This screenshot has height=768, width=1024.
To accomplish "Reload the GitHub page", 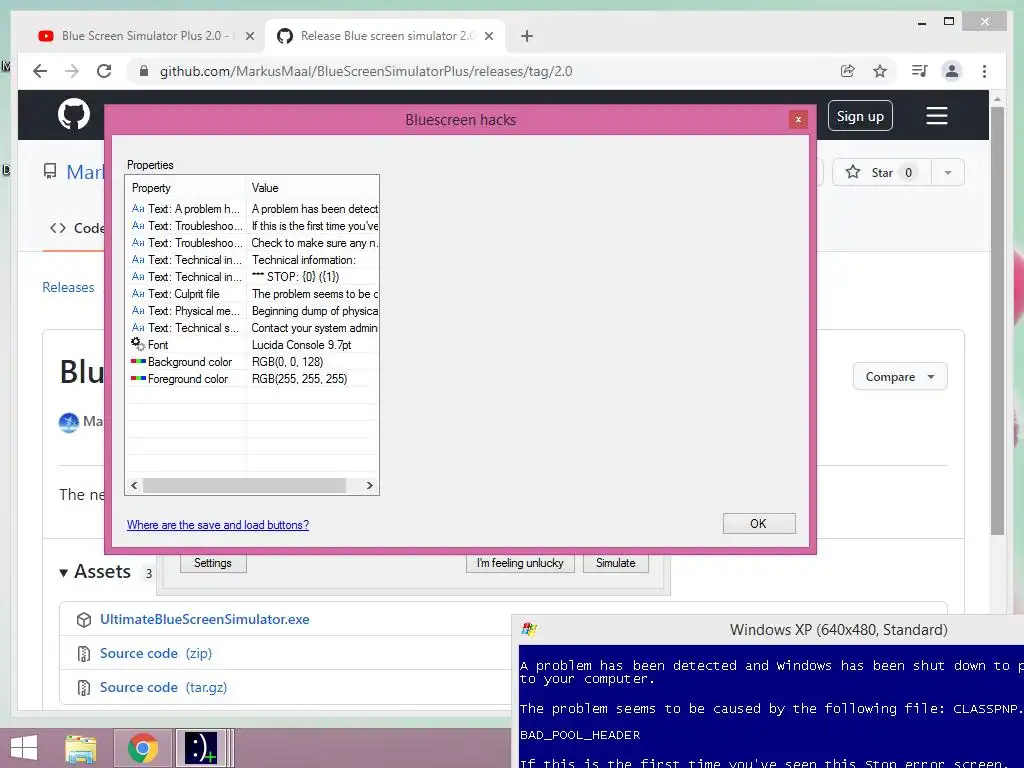I will tap(104, 71).
